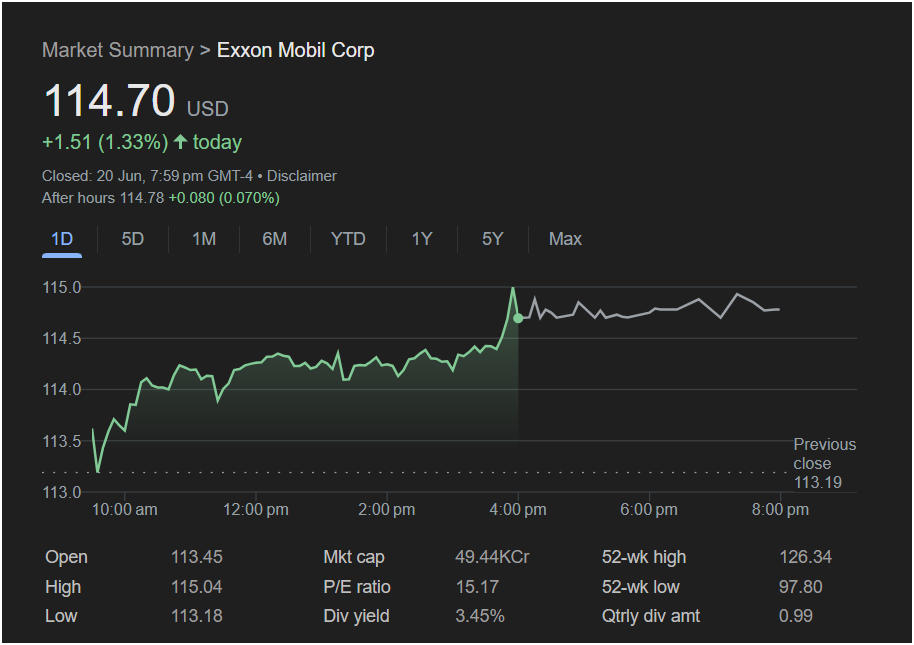Click the Open value 113.45
914x645 pixels.
[196, 557]
